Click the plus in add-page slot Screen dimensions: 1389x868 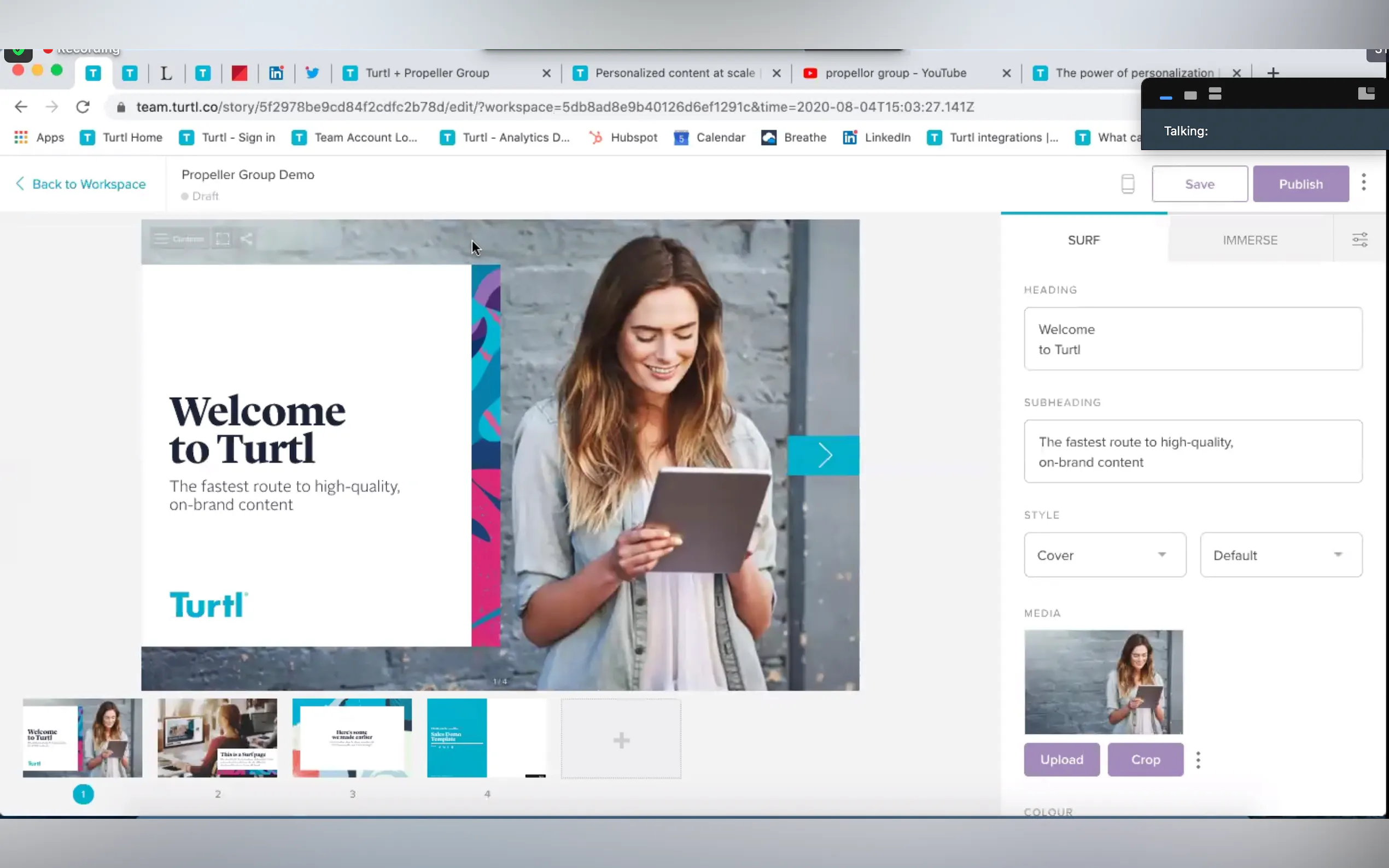(x=621, y=740)
